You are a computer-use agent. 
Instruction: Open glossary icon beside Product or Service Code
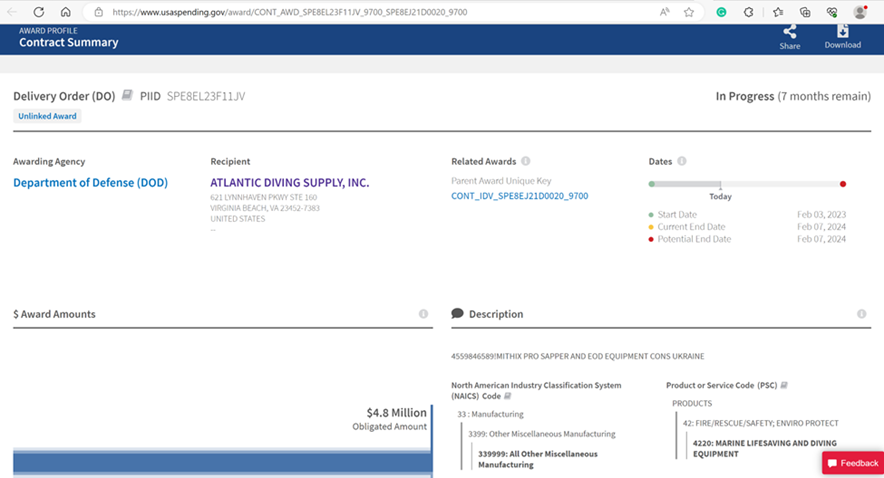point(784,385)
